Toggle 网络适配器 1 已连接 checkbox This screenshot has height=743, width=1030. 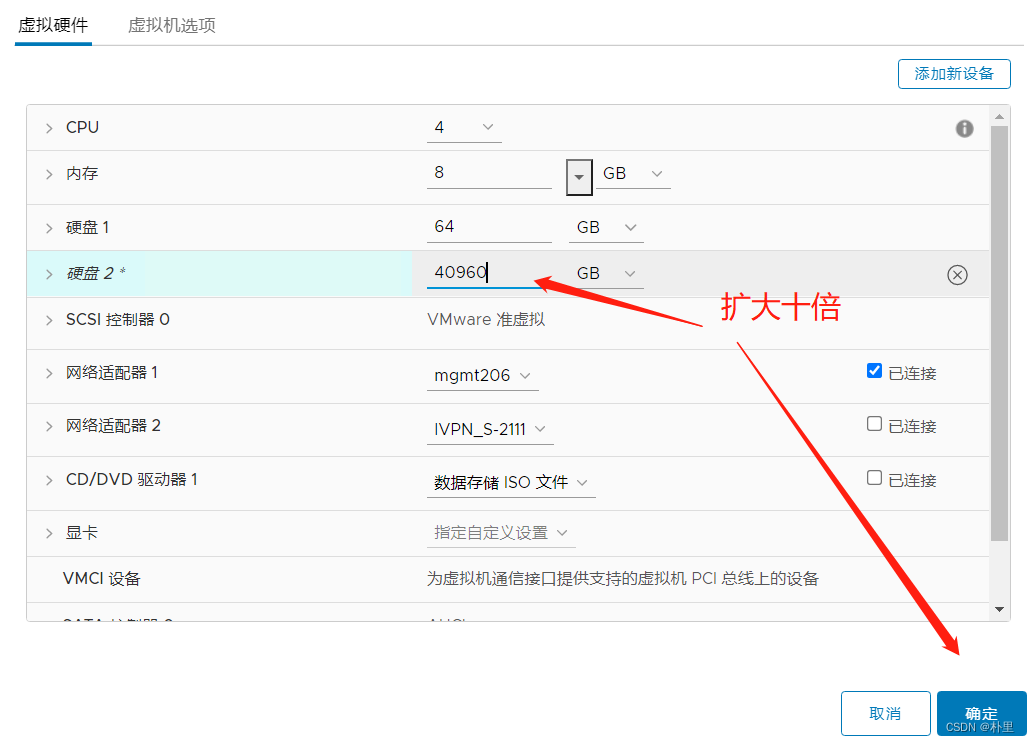tap(874, 371)
